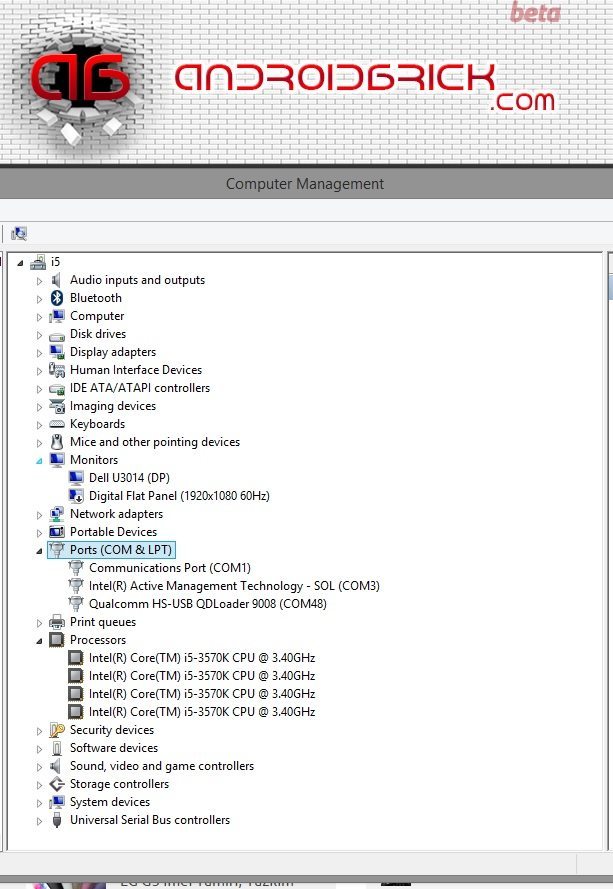Select Intel Active Management Technology SOL (COM3)
This screenshot has width=613, height=889.
coord(234,586)
